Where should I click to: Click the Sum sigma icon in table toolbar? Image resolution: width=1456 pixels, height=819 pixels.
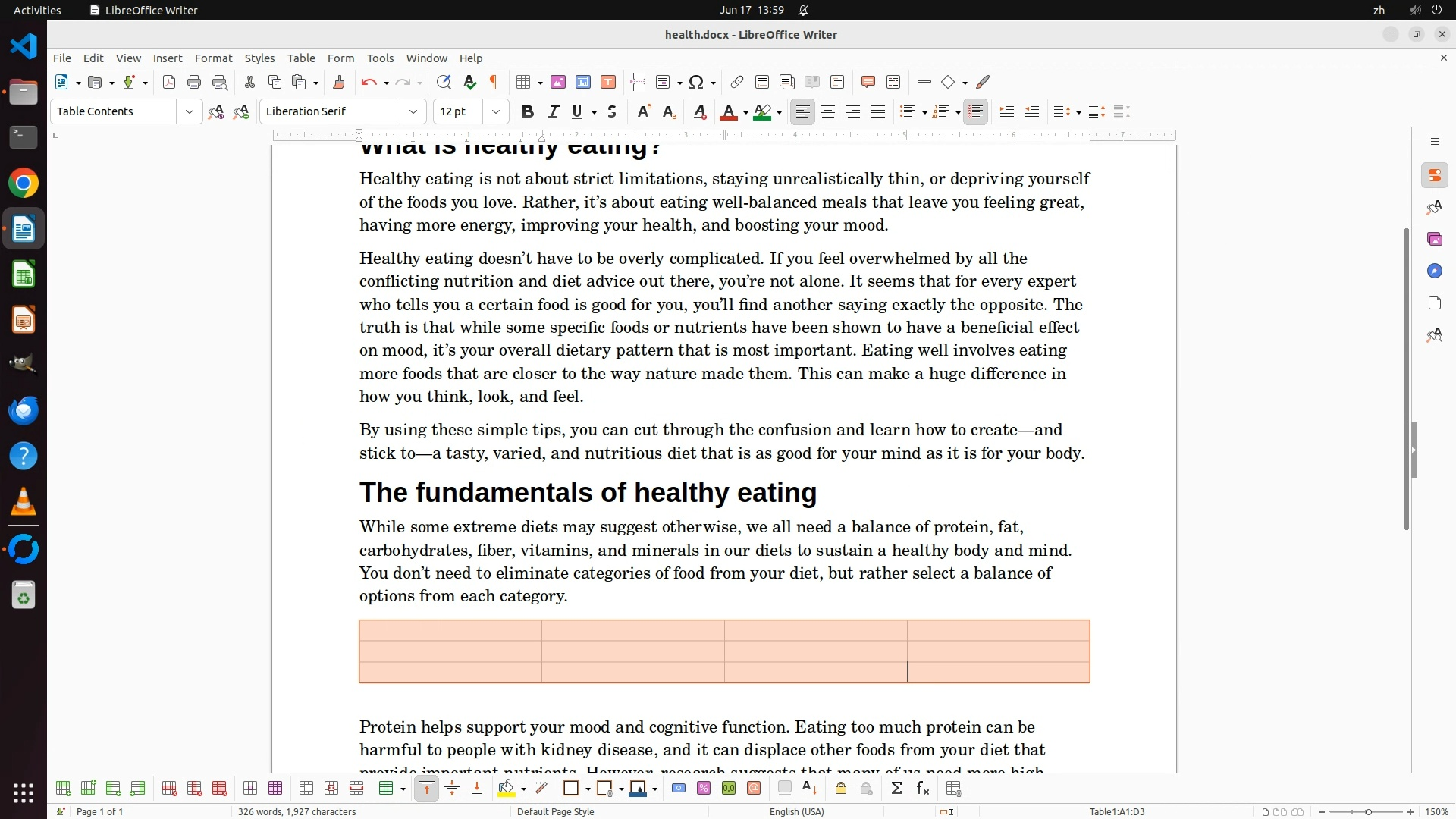896,789
